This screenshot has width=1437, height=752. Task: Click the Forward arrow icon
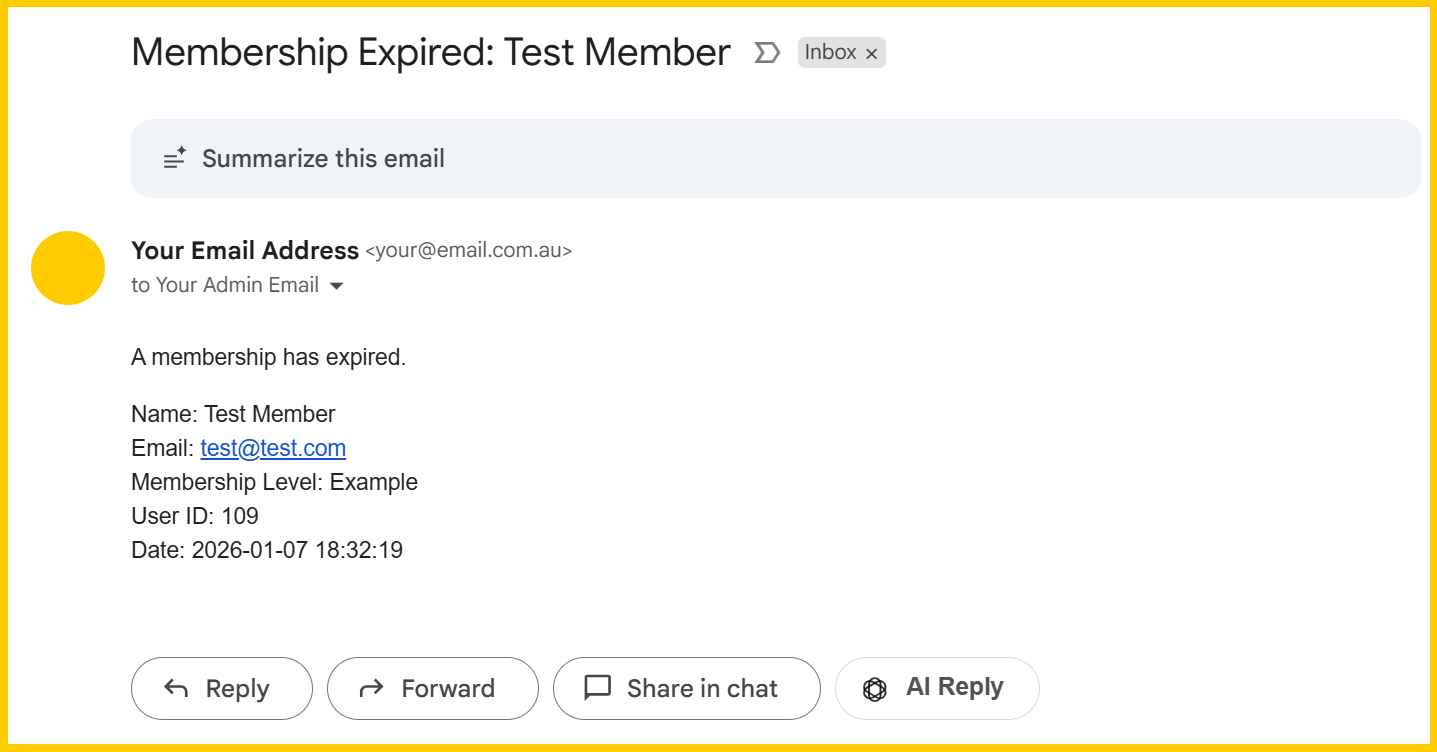pyautogui.click(x=371, y=688)
